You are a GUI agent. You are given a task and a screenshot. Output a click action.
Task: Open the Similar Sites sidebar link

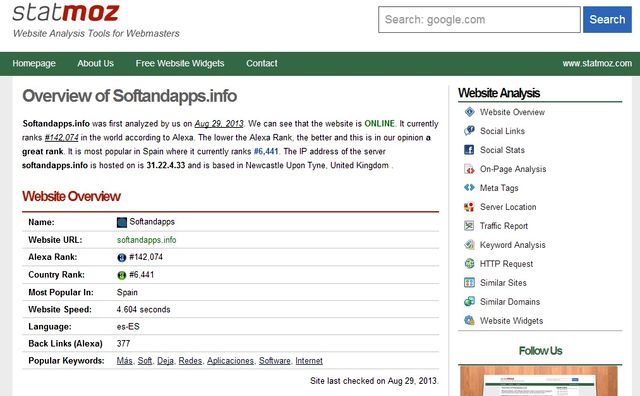click(x=503, y=283)
